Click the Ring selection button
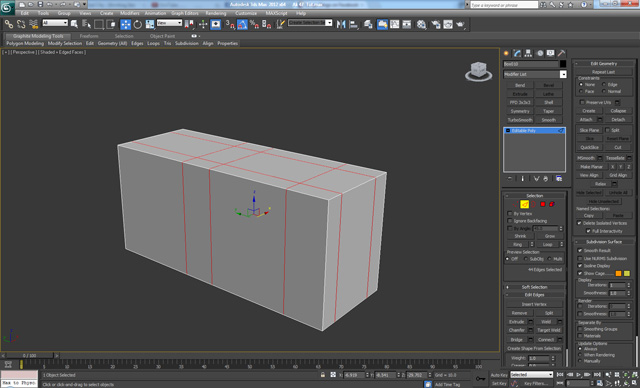 click(518, 244)
